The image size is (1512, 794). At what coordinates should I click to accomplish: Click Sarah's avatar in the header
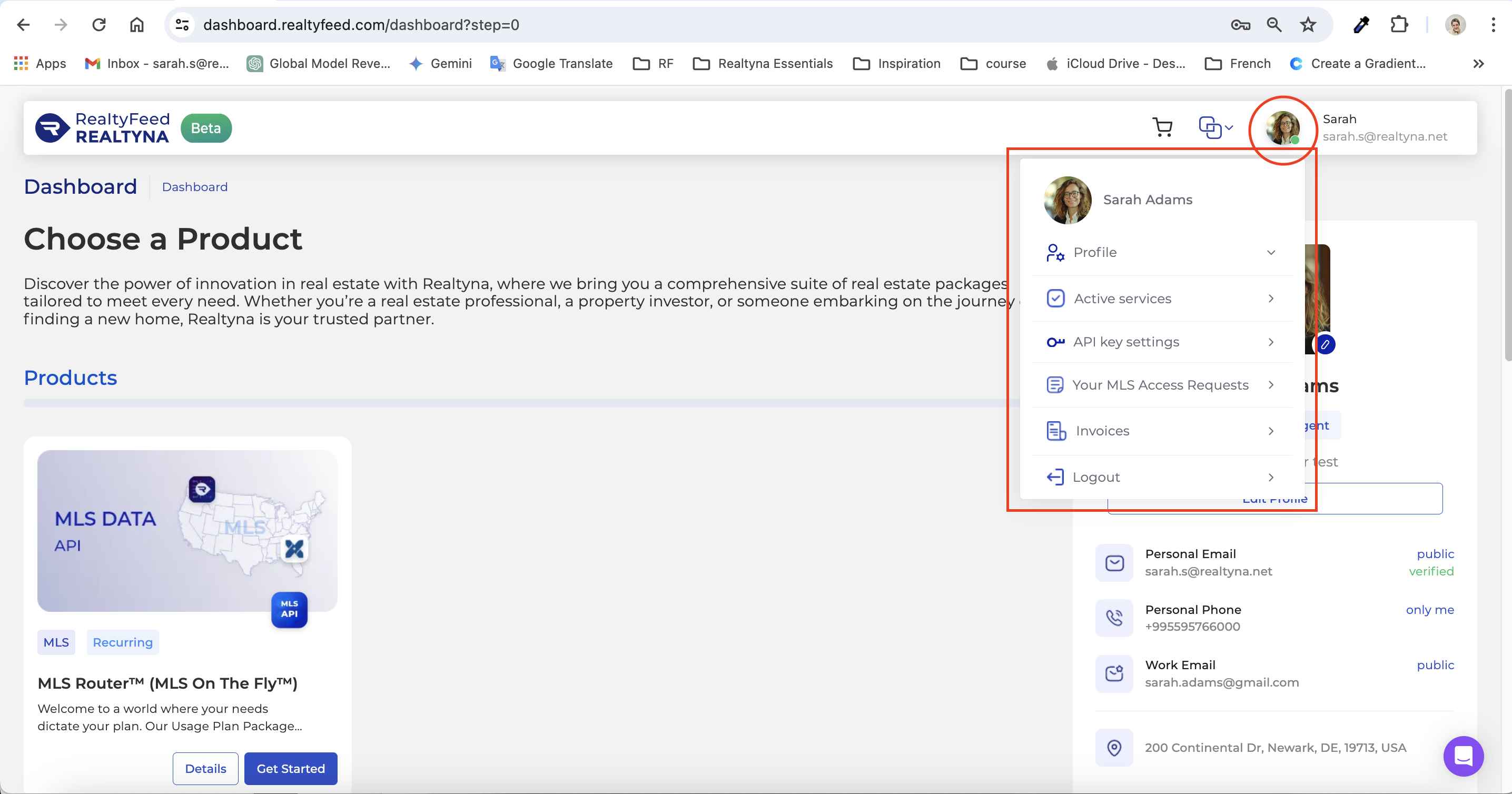pyautogui.click(x=1282, y=128)
